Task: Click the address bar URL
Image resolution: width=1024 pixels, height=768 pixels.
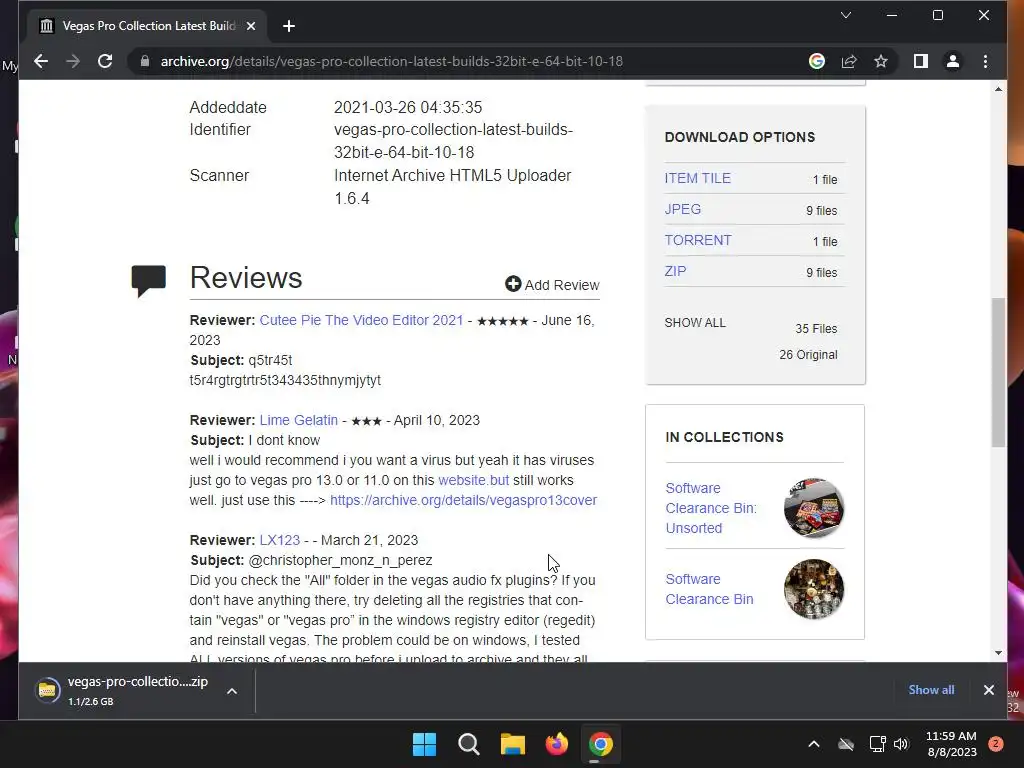Action: (x=391, y=61)
